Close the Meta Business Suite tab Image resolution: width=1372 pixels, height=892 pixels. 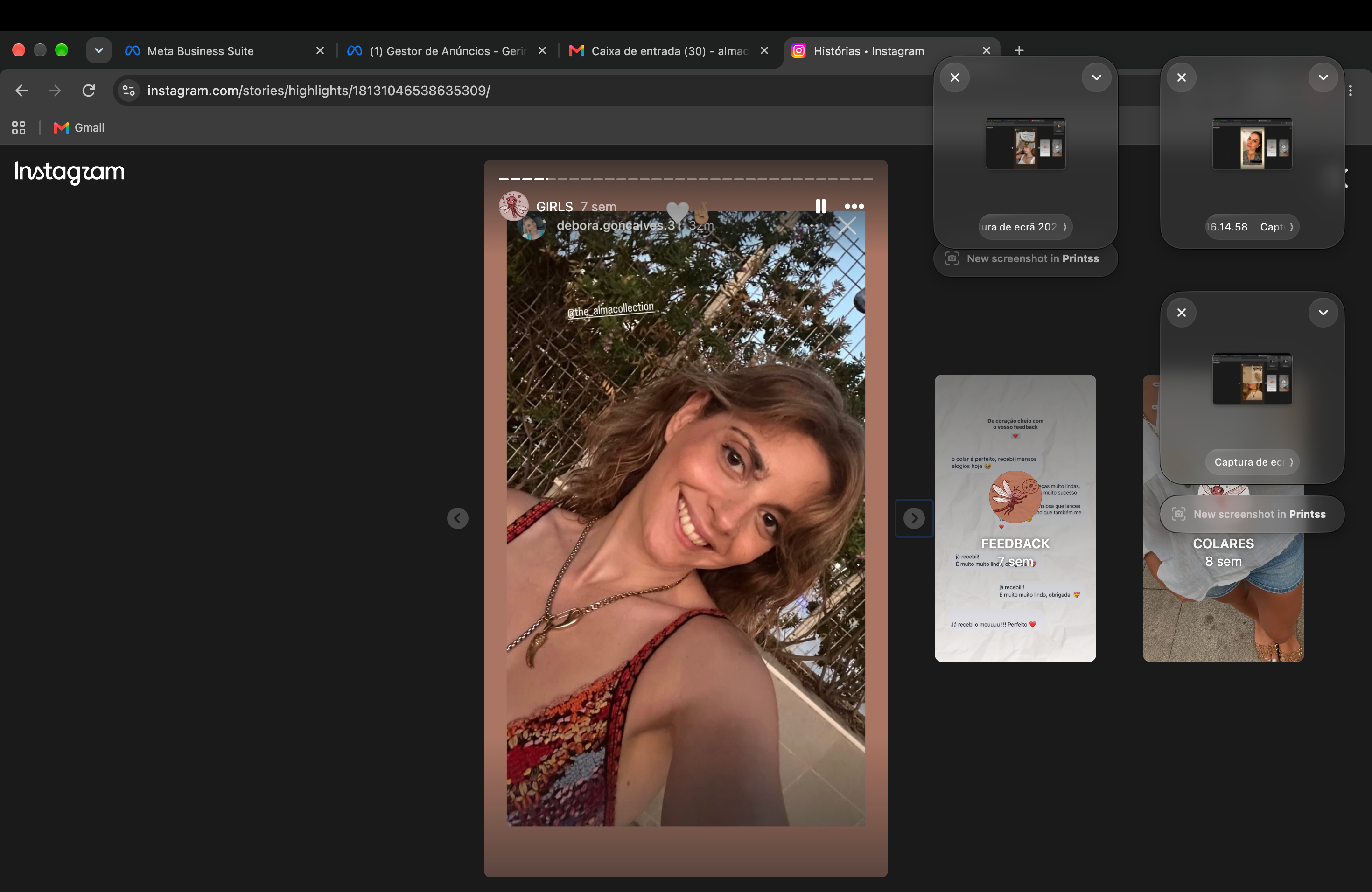(x=320, y=51)
